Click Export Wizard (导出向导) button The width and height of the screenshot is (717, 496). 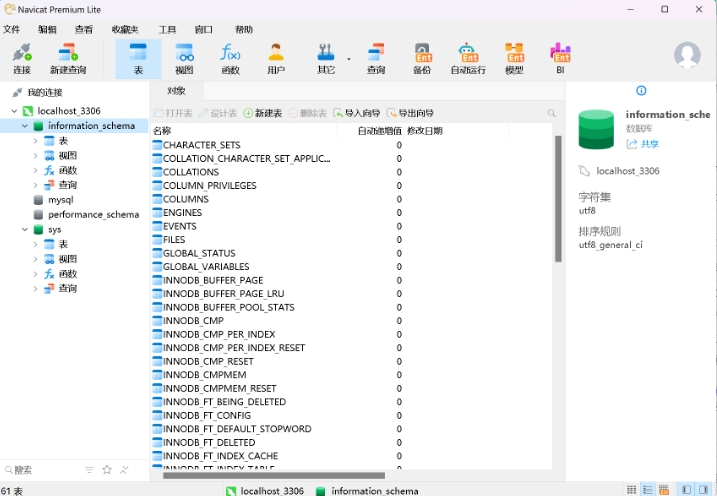point(410,113)
